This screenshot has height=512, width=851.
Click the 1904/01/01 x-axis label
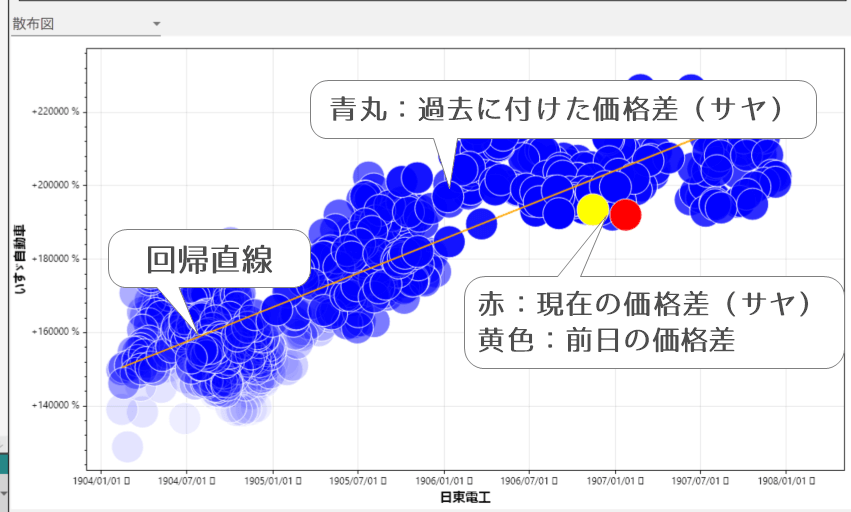click(x=101, y=481)
